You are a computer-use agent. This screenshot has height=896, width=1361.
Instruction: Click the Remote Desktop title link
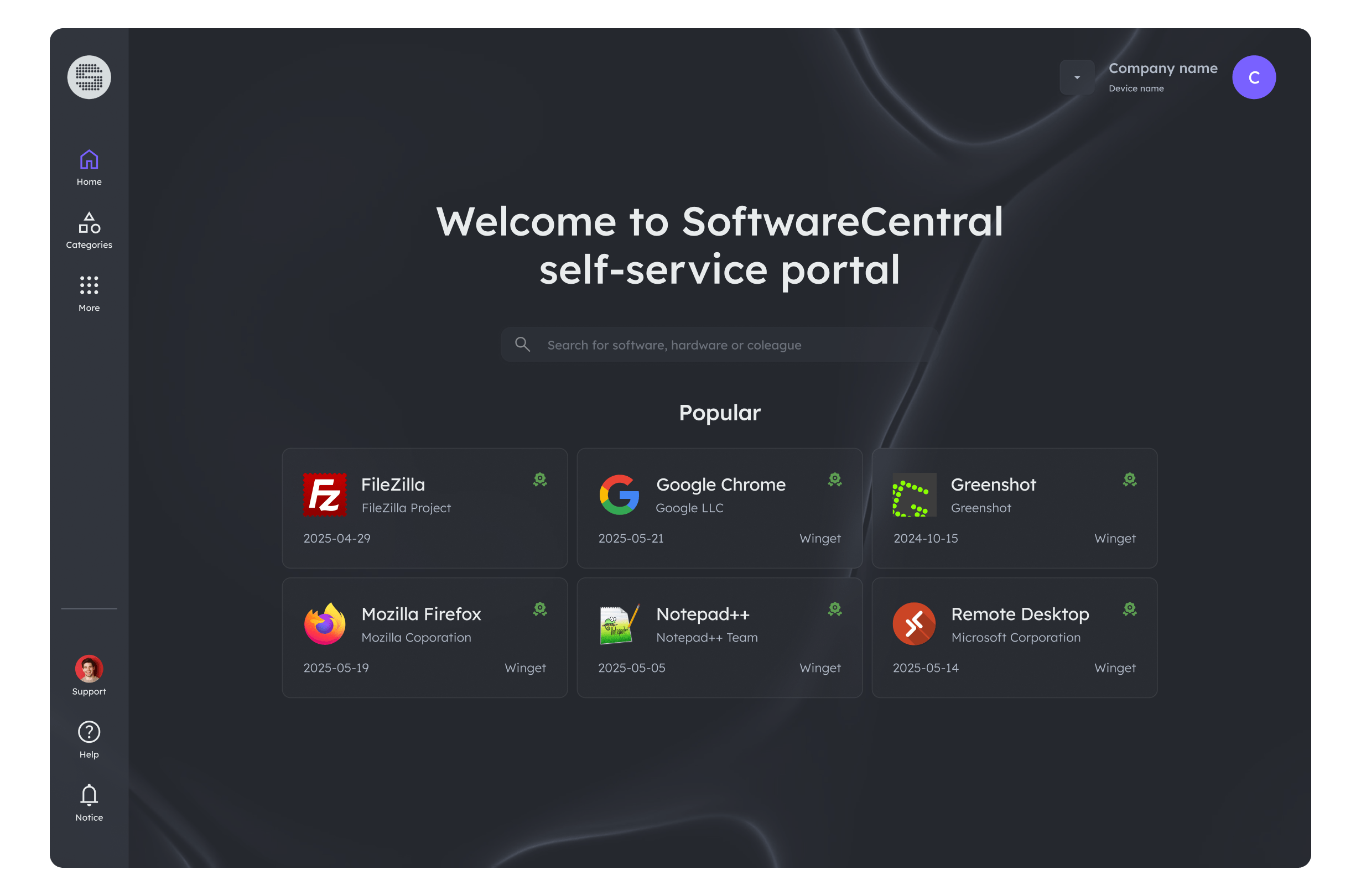(x=1020, y=613)
